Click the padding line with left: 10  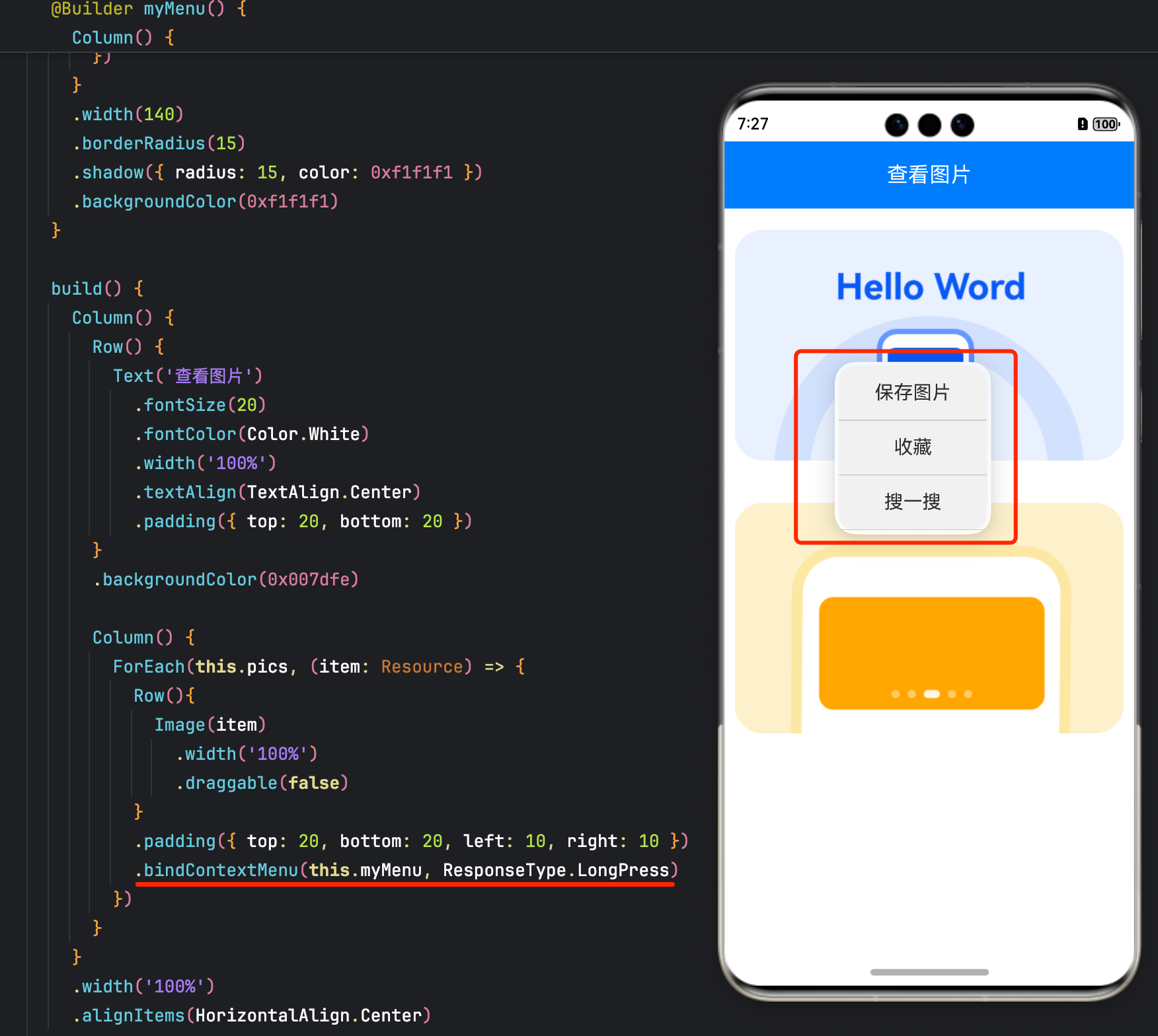coord(412,841)
